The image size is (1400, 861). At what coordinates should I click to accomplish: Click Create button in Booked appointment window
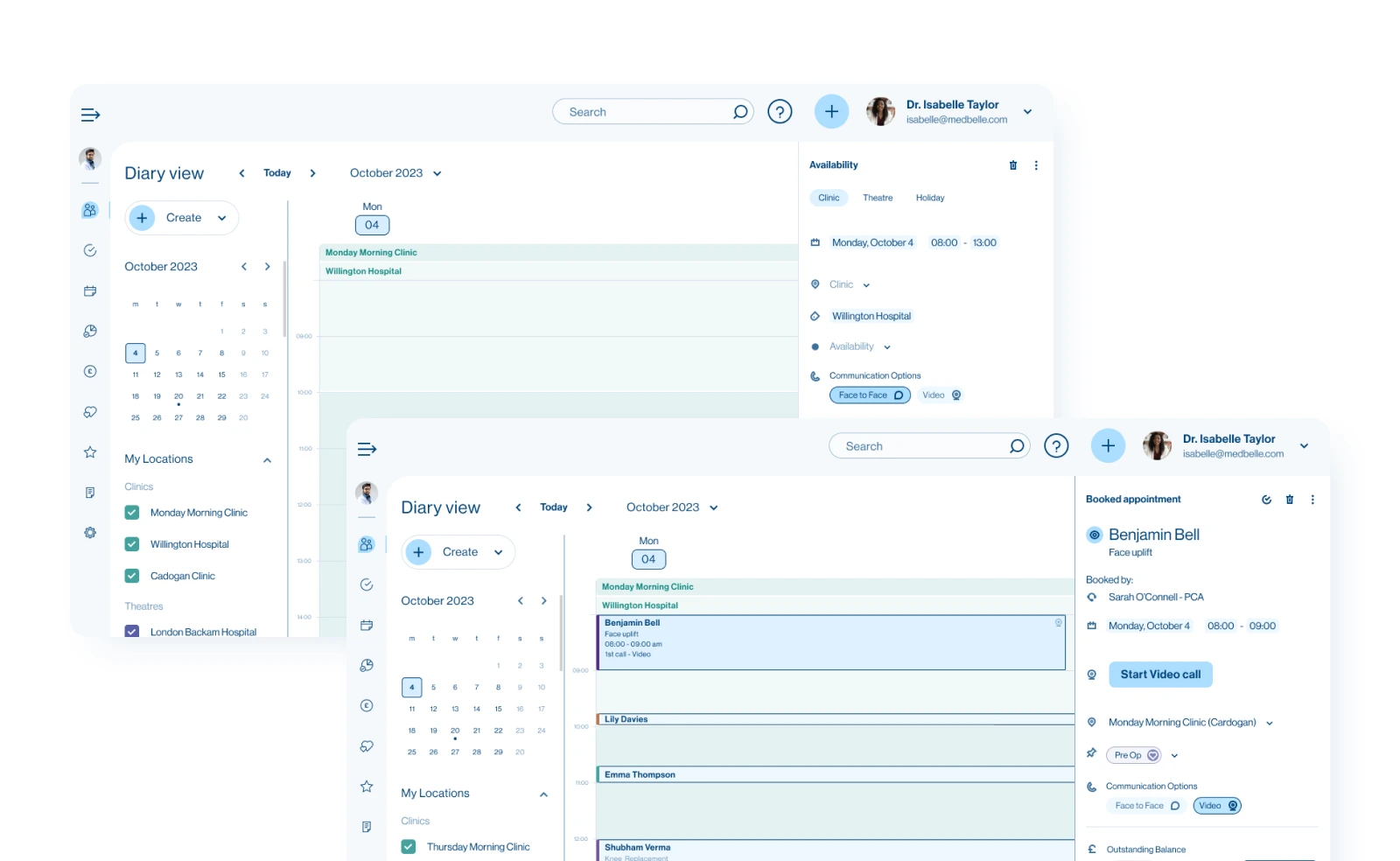pos(458,552)
